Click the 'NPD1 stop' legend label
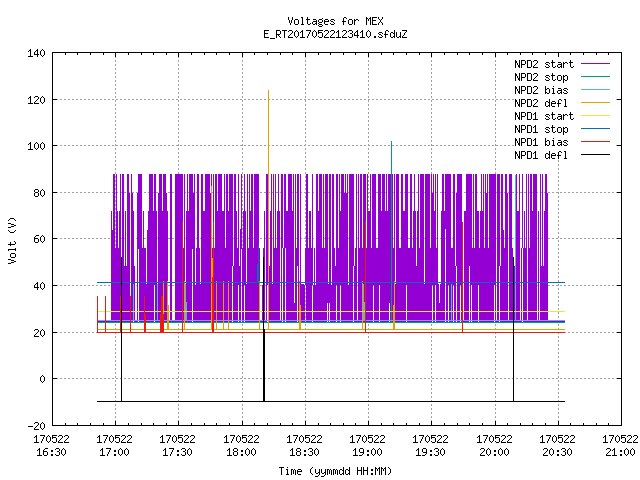The width and height of the screenshot is (640, 480). (541, 129)
